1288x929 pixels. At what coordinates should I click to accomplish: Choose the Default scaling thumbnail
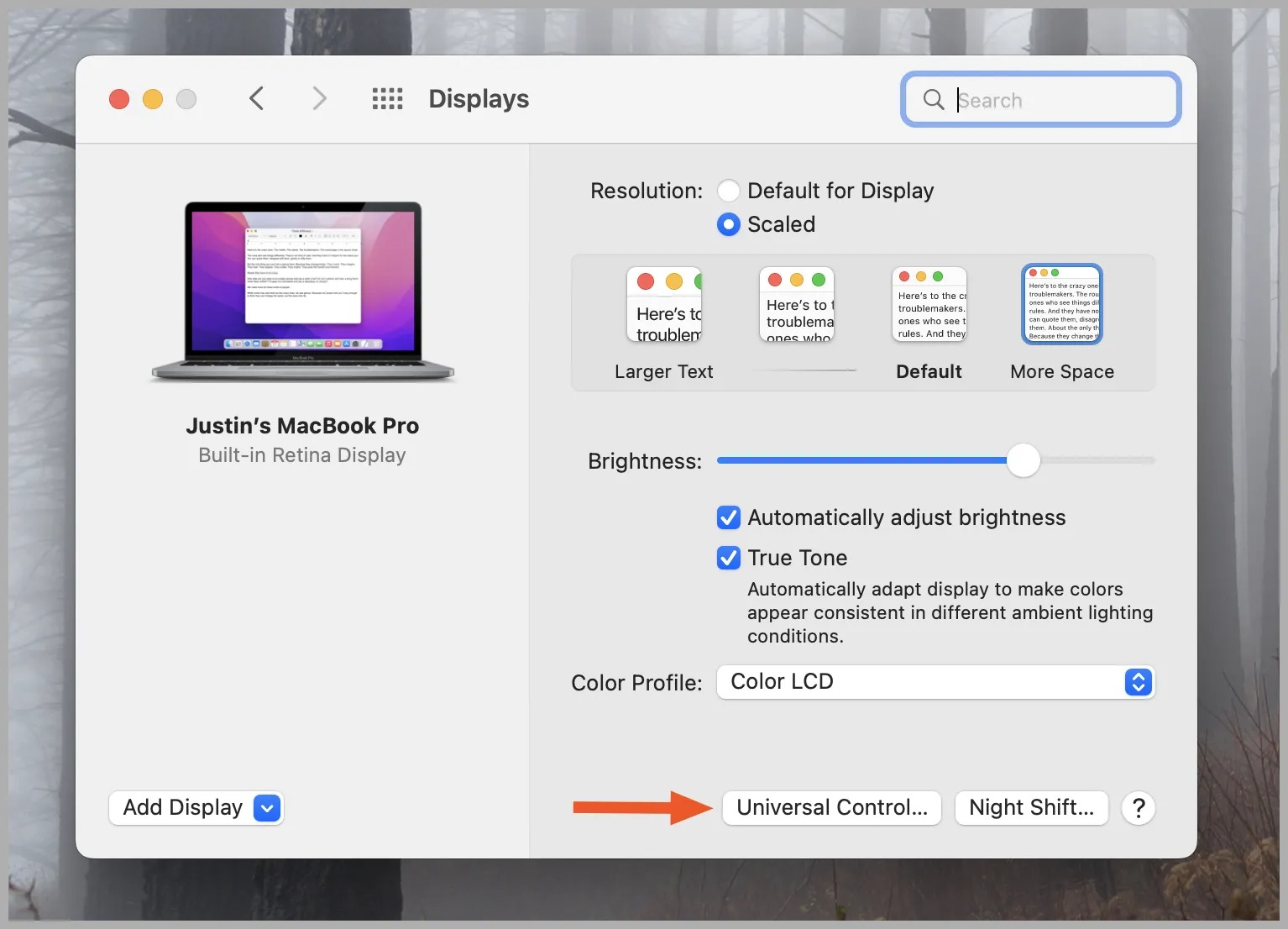coord(929,304)
